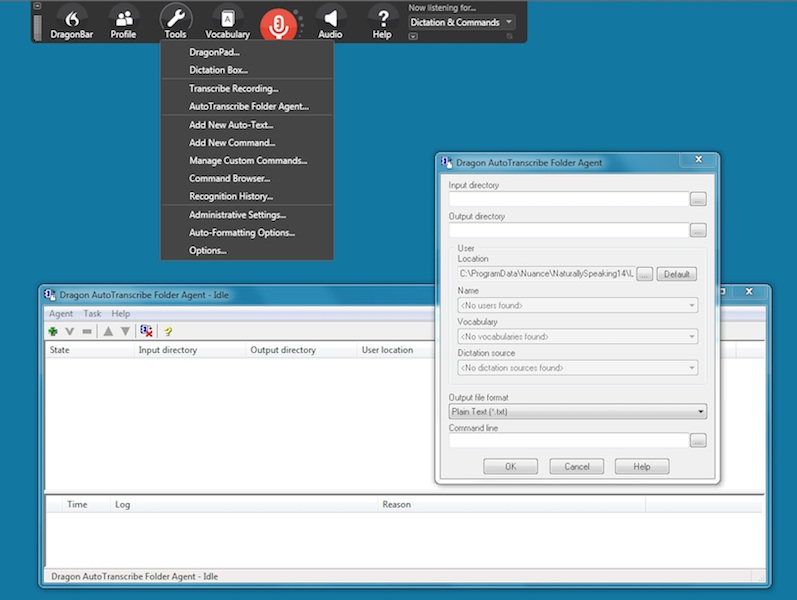Screen dimensions: 797x600
Task: Click the Help question mark in DragonBar
Action: point(382,18)
